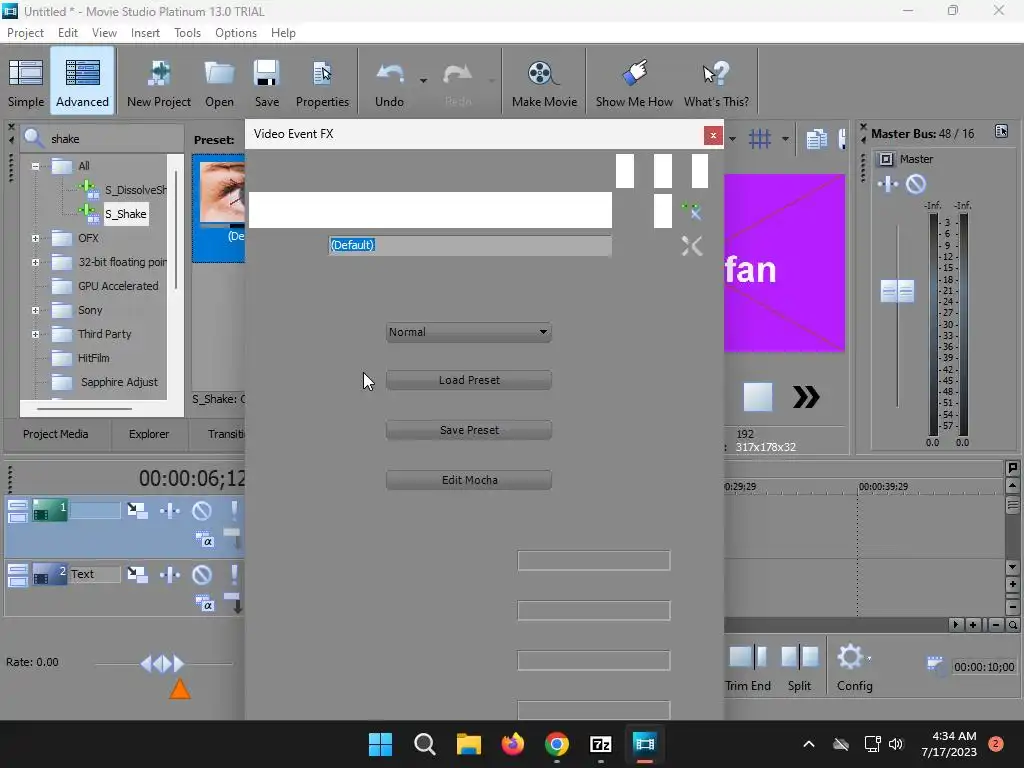
Task: Create a New Project
Action: (159, 83)
